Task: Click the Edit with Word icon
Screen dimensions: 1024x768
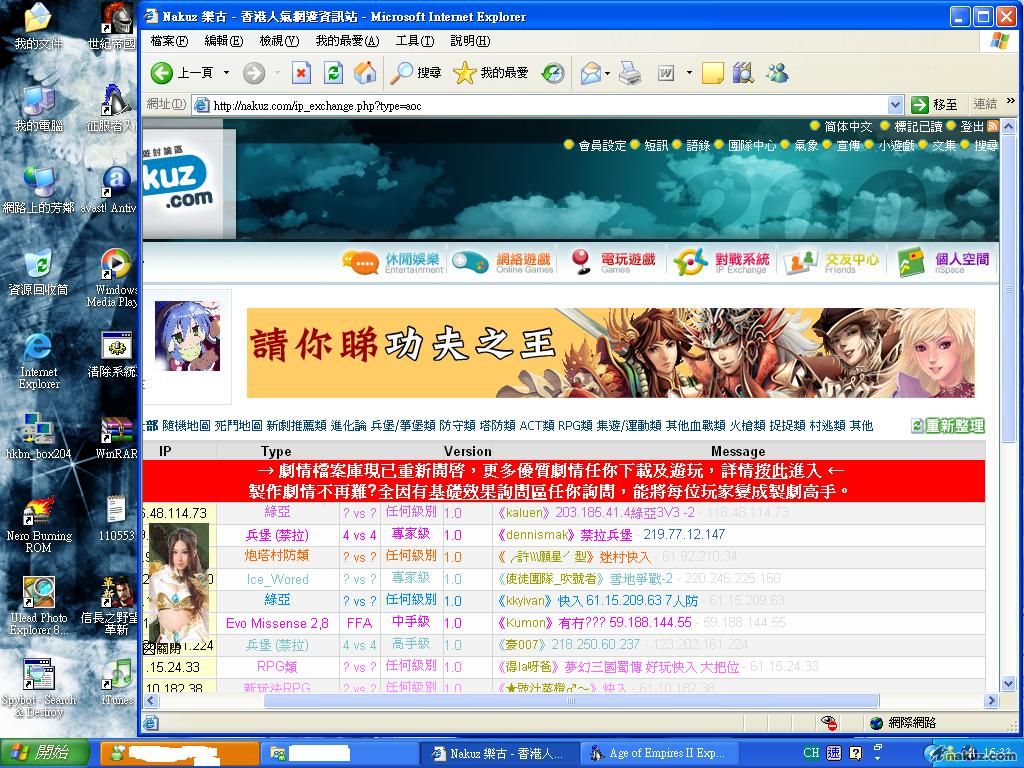Action: click(665, 73)
